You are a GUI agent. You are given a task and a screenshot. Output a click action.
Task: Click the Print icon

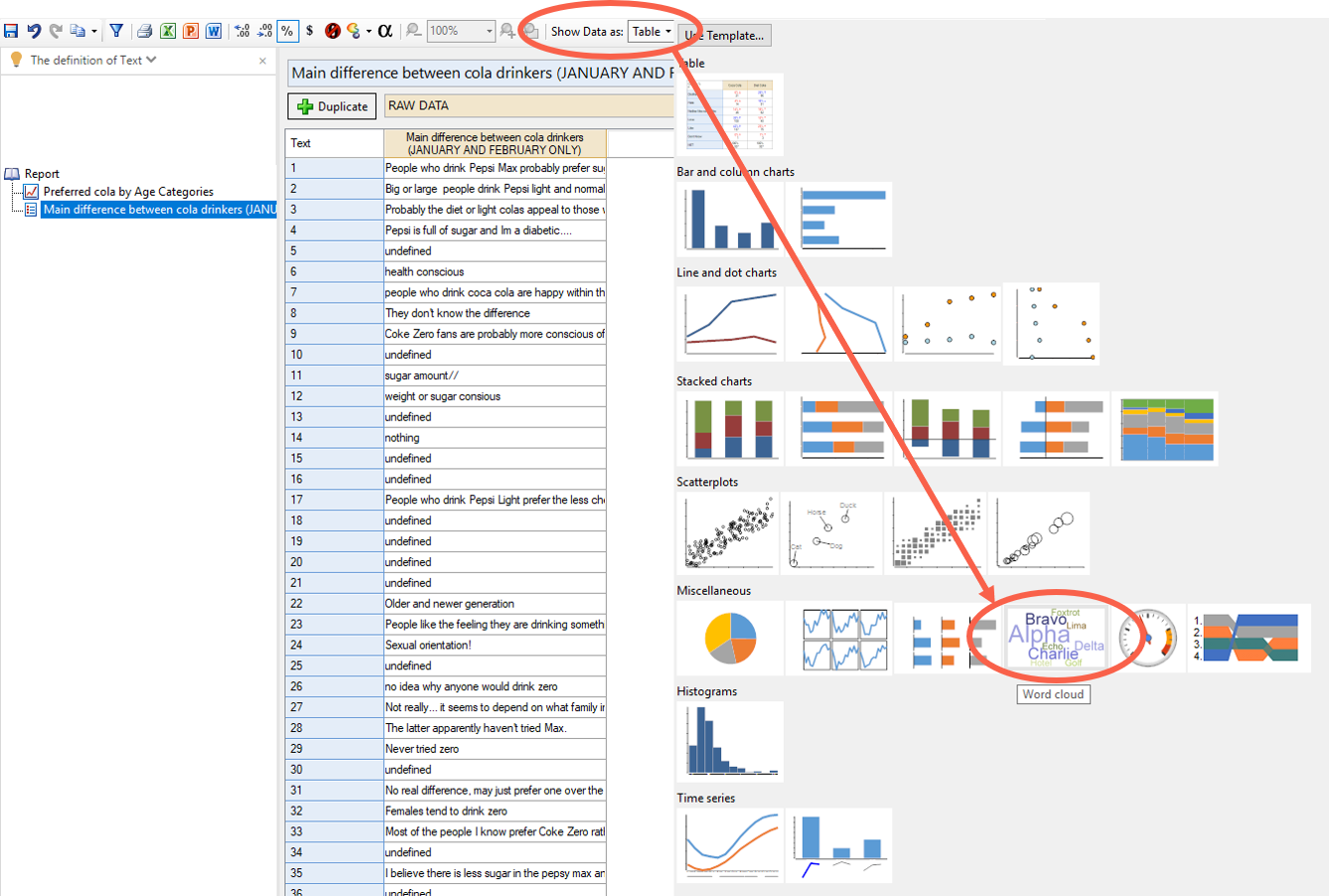click(x=145, y=31)
